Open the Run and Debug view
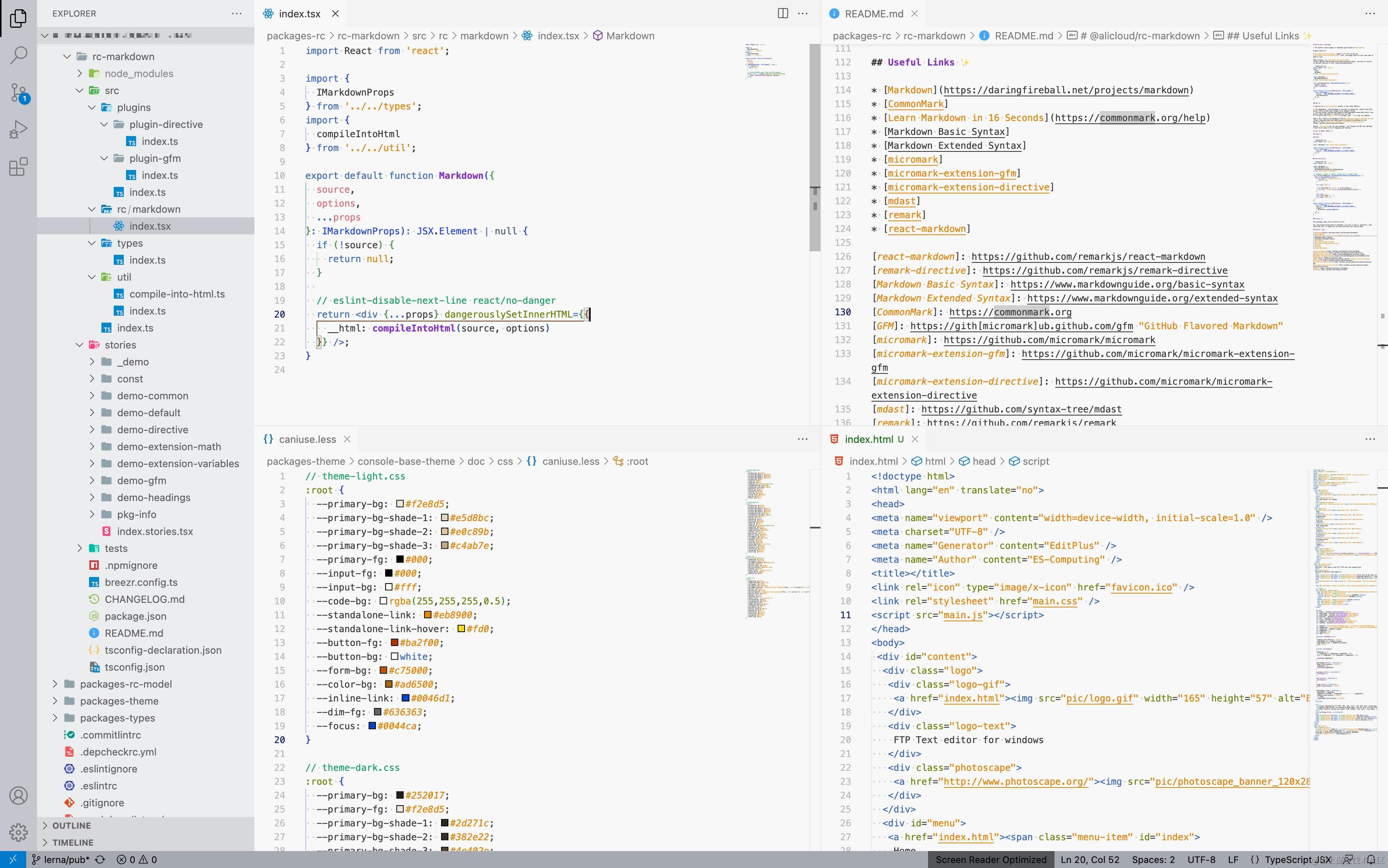 [x=18, y=129]
